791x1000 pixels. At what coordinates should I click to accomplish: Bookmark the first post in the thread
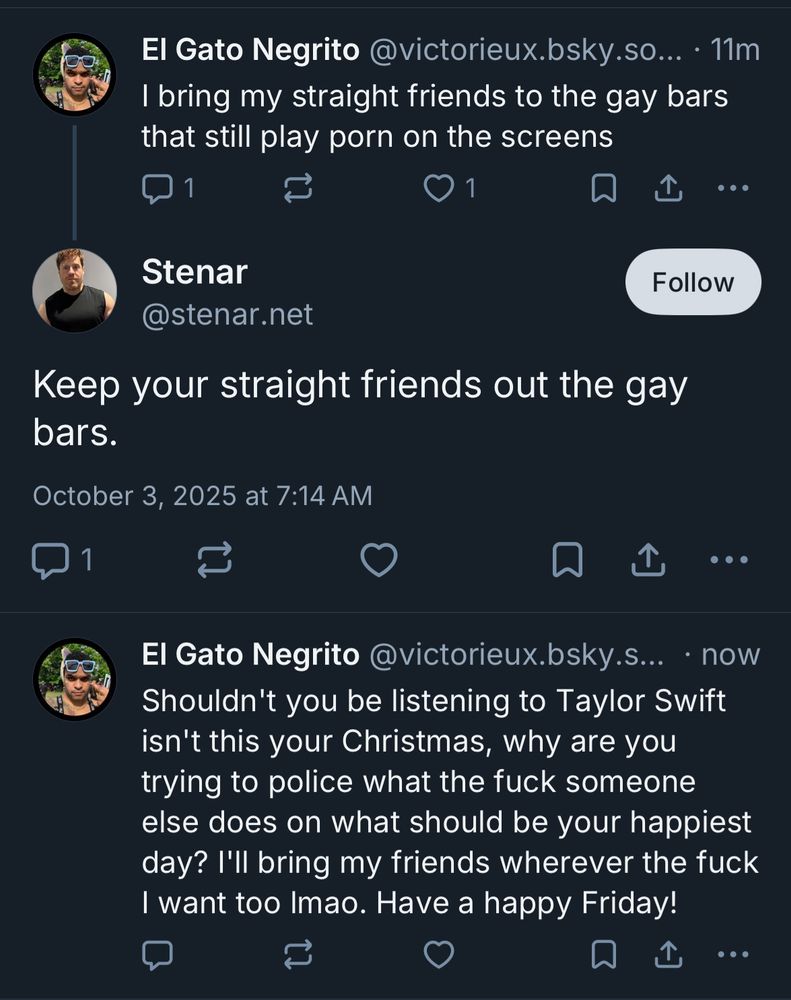pos(603,187)
